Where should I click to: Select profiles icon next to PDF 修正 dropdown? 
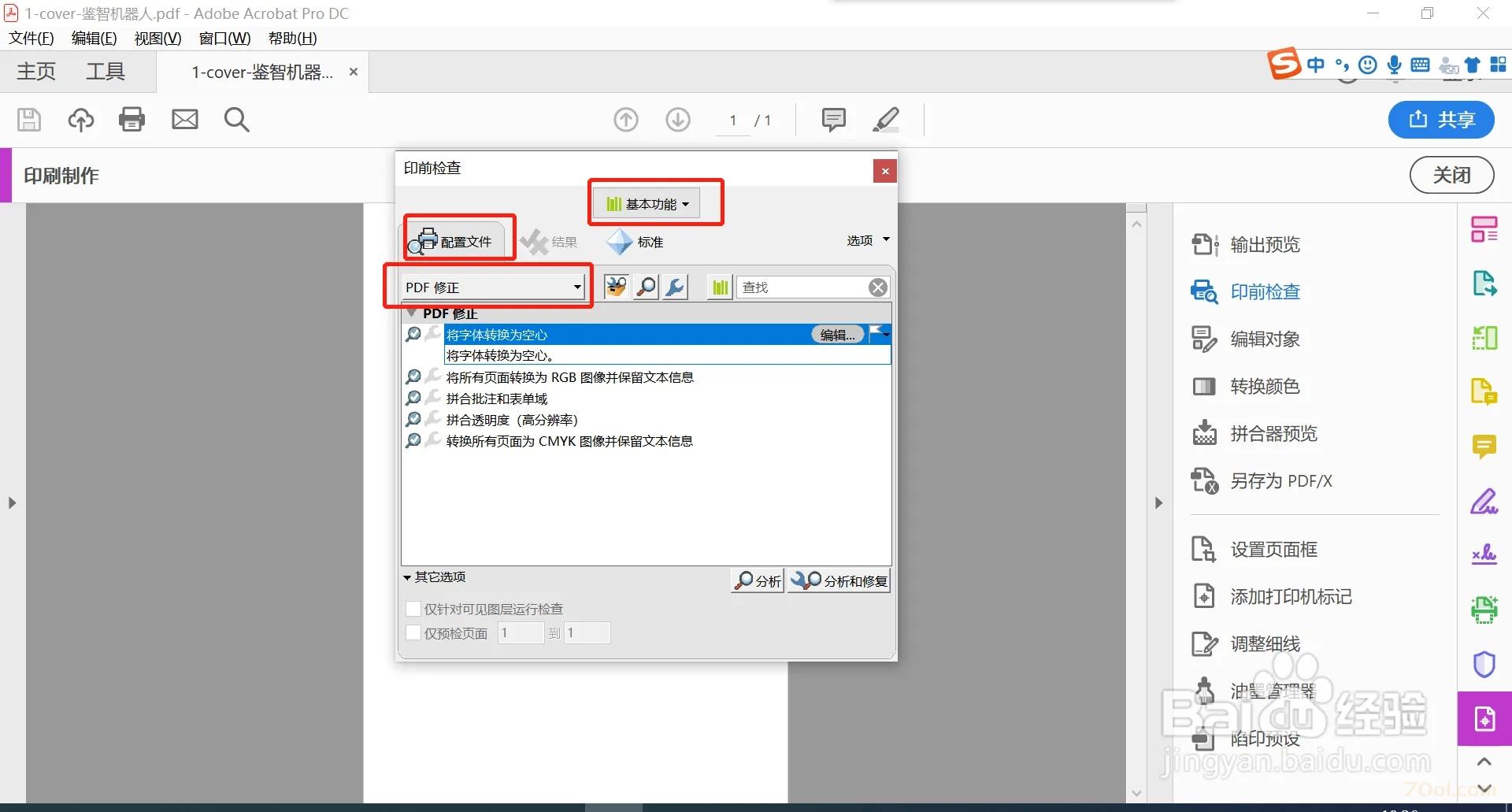617,287
